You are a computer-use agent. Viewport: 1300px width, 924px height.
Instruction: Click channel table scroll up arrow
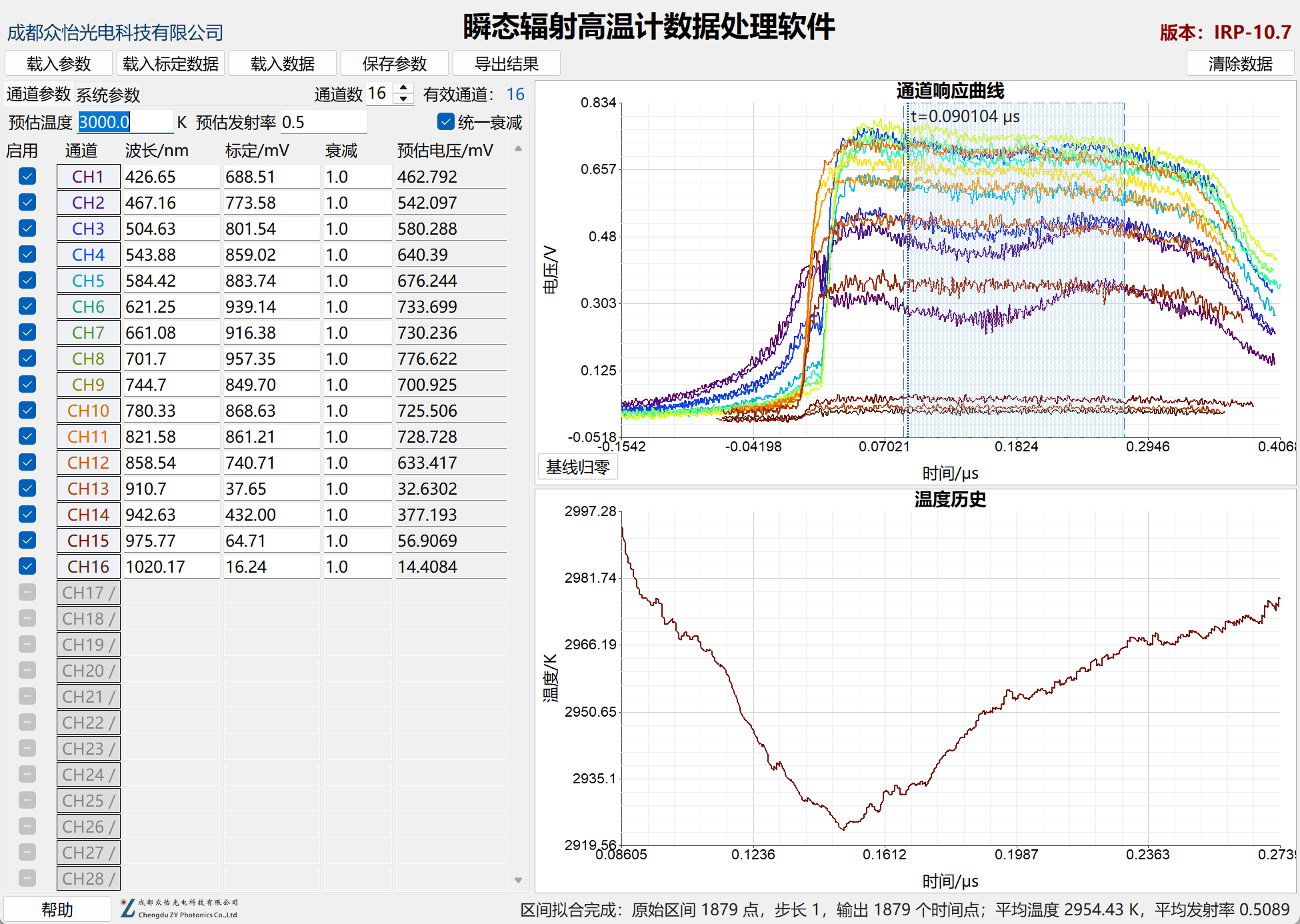point(518,149)
